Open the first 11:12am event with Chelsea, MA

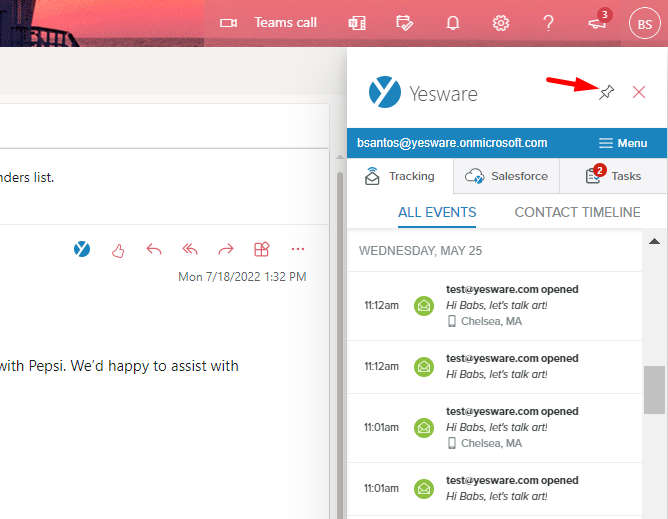coord(495,306)
